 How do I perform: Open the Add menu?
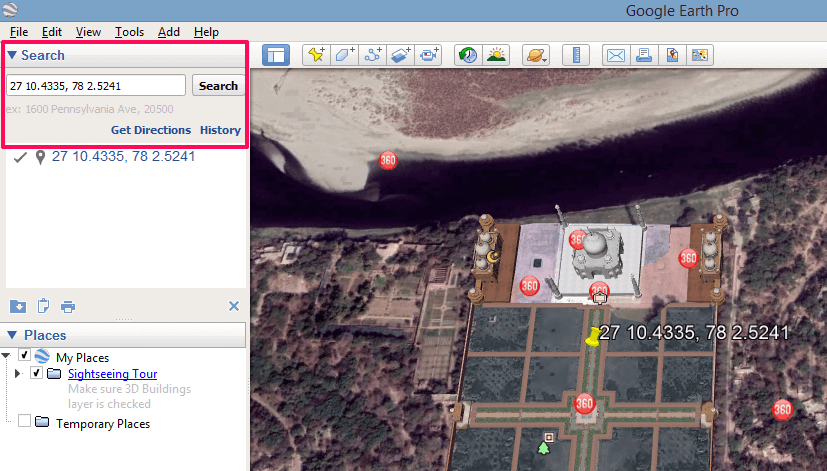pos(169,32)
